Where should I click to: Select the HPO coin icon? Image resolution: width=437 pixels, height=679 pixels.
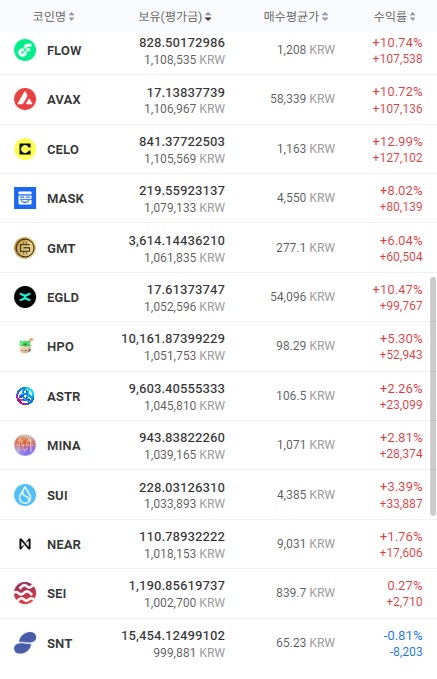25,346
